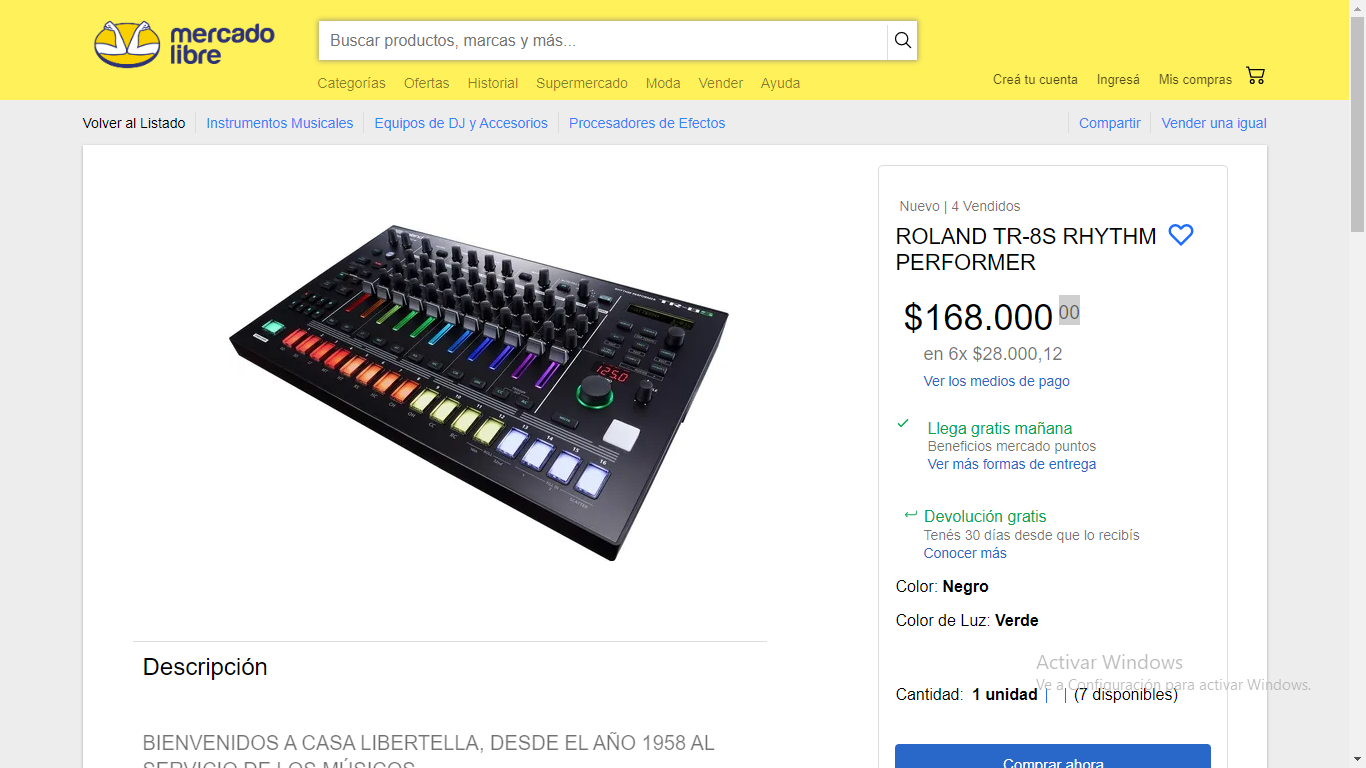Open the Historial section
The width and height of the screenshot is (1366, 768).
(x=493, y=83)
